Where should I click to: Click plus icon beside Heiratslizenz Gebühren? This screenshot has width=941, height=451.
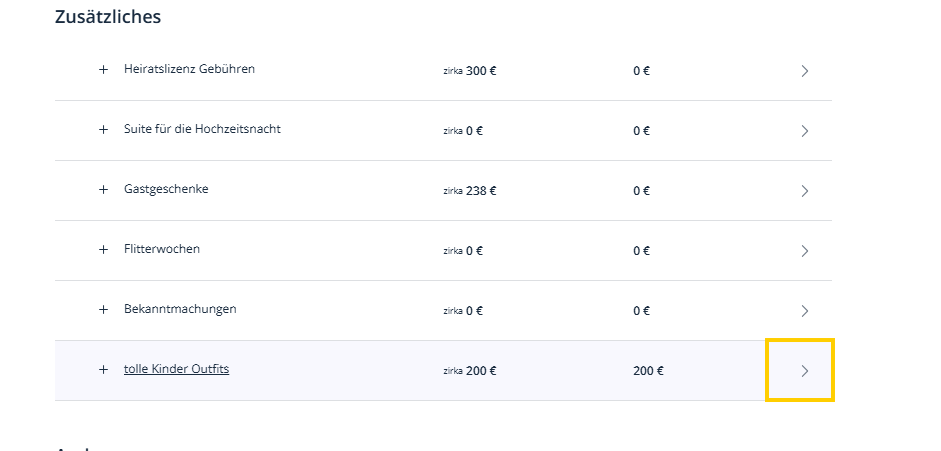click(x=103, y=70)
